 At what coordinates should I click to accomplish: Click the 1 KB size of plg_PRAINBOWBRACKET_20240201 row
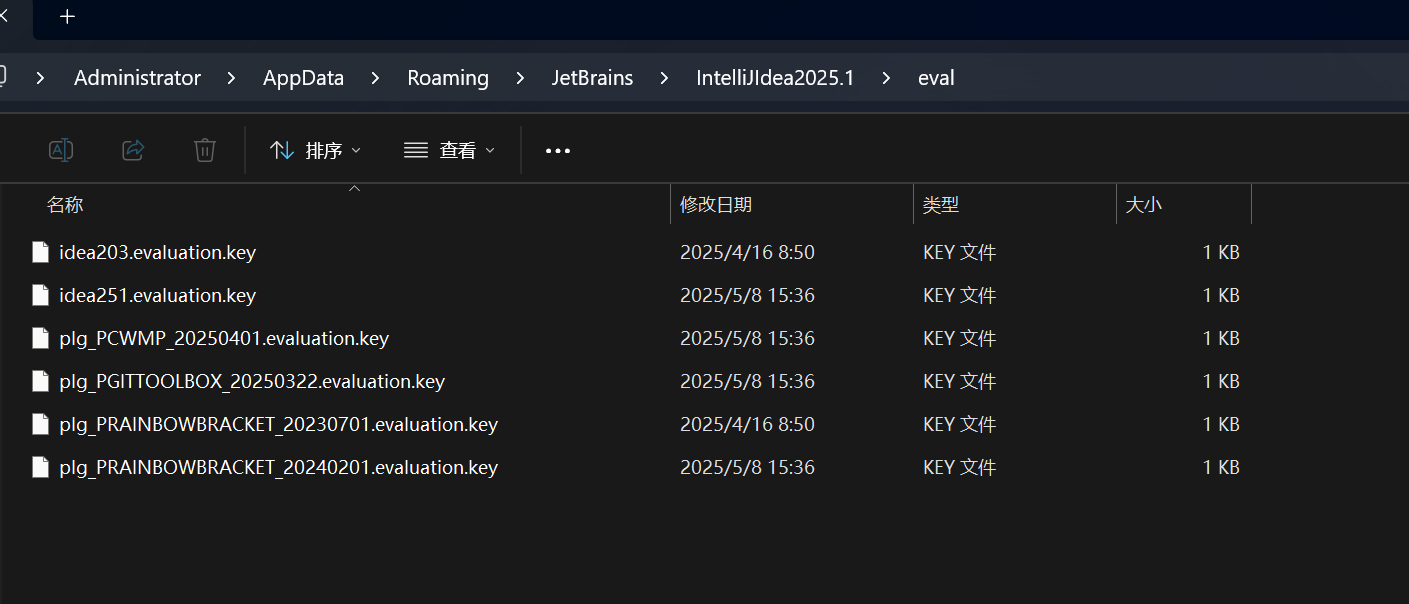tap(1221, 468)
